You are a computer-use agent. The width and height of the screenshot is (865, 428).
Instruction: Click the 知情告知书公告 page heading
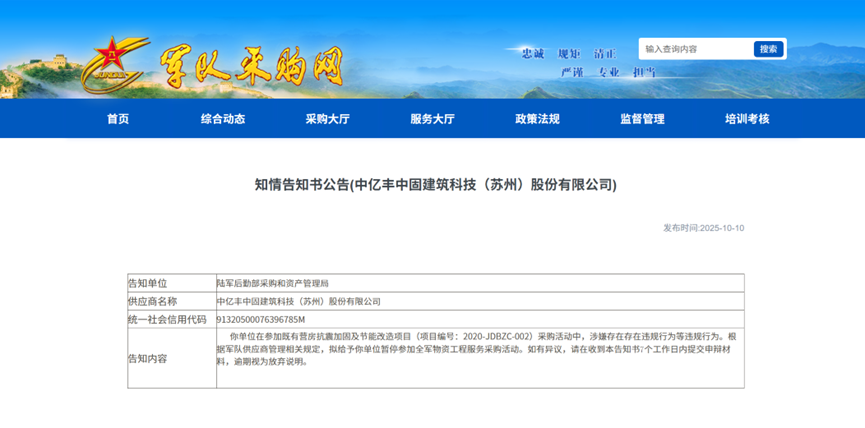click(435, 185)
